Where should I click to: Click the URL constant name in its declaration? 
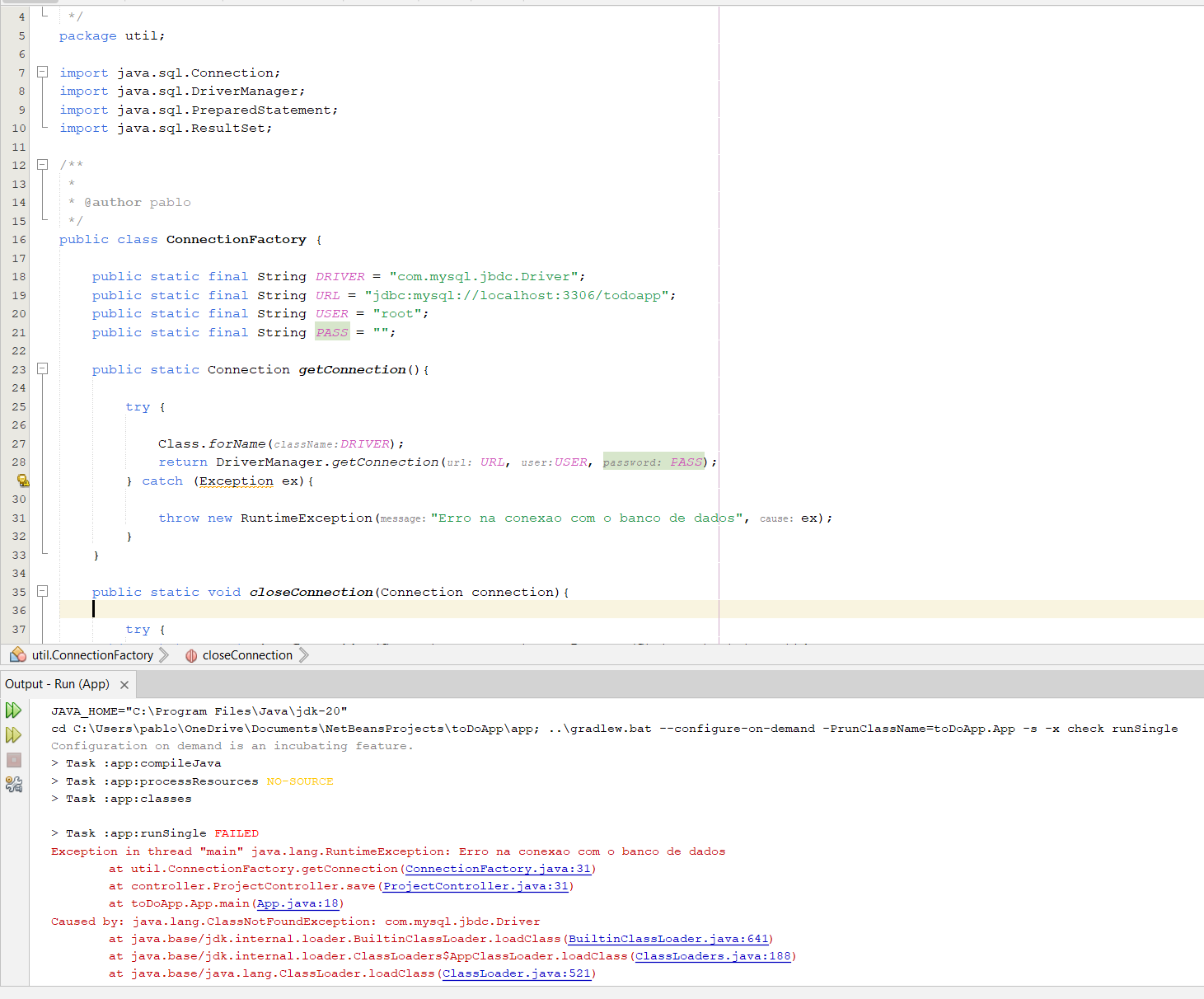pos(327,295)
